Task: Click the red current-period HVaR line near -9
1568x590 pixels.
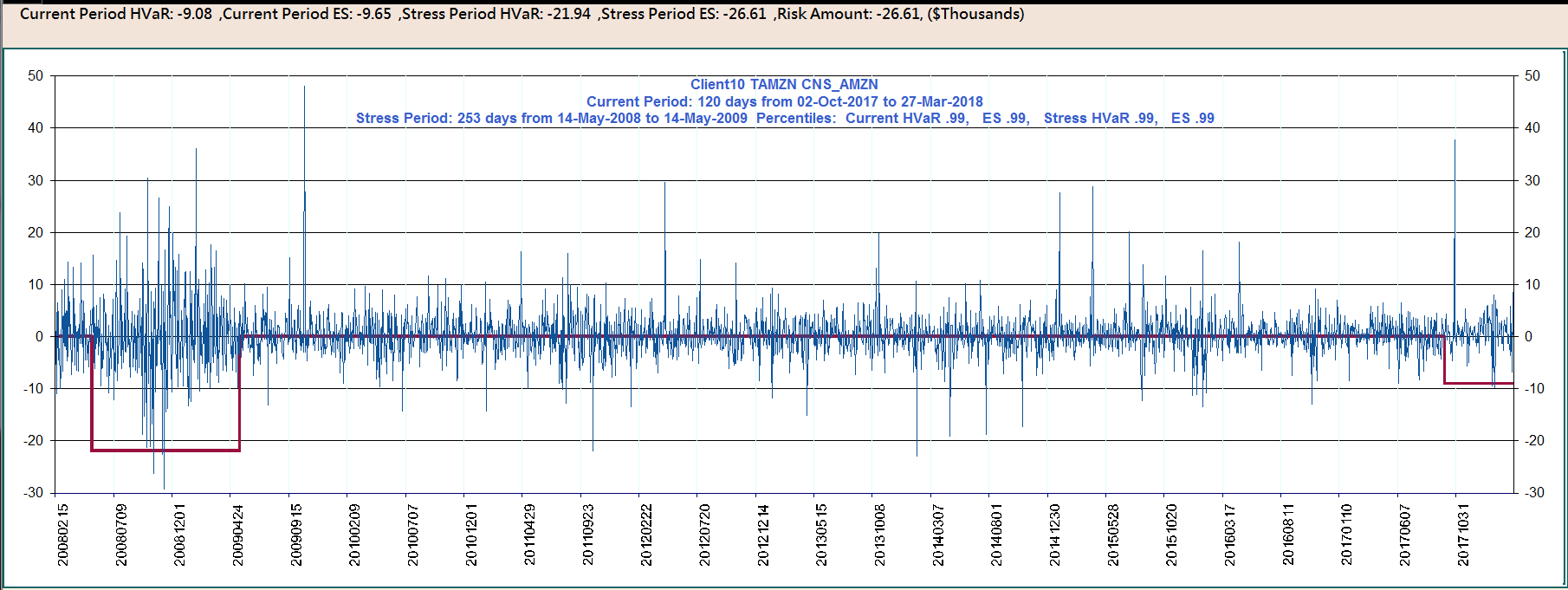Action: point(1479,383)
